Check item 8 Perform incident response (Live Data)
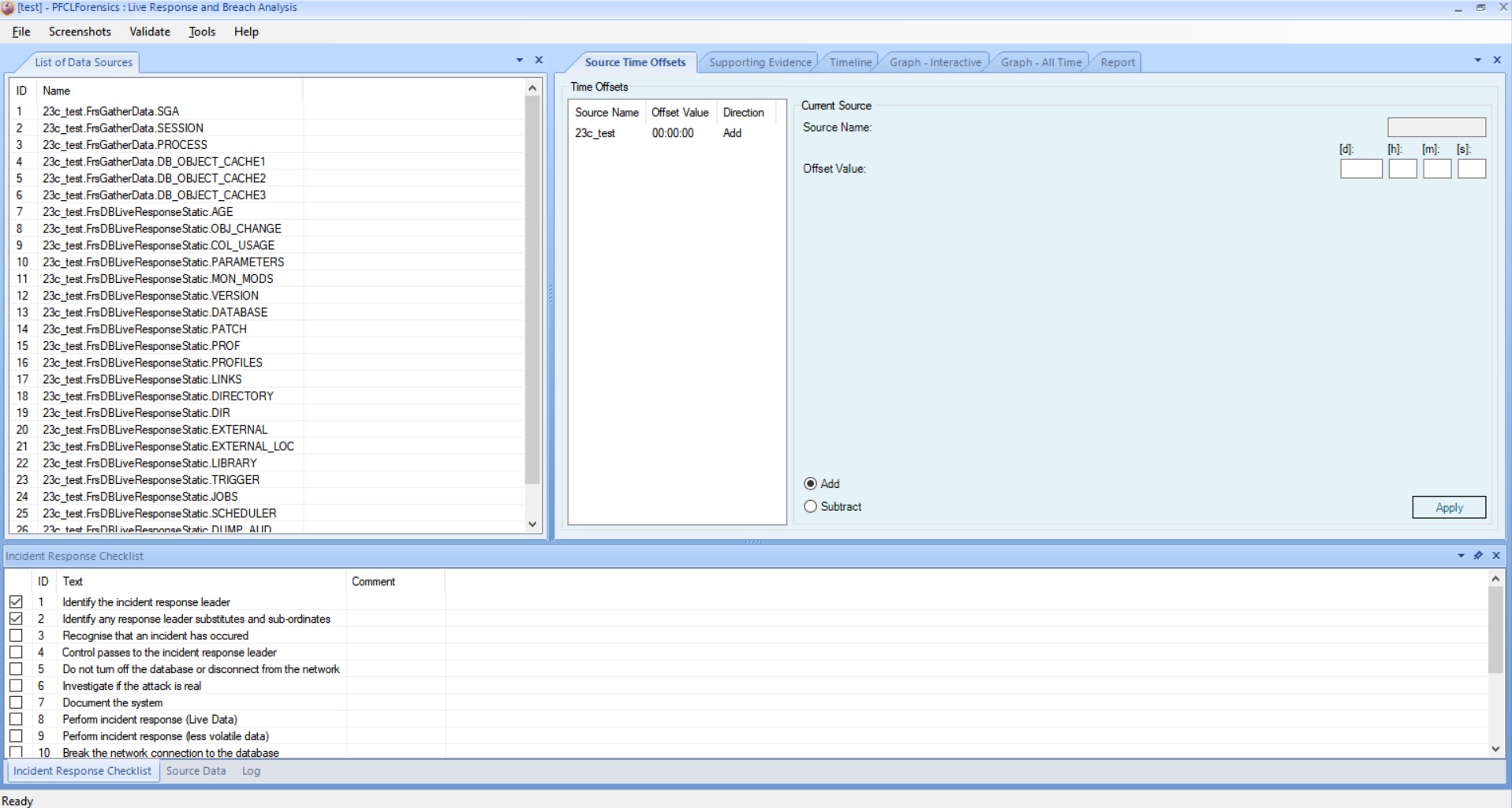The width and height of the screenshot is (1512, 808). [x=16, y=720]
